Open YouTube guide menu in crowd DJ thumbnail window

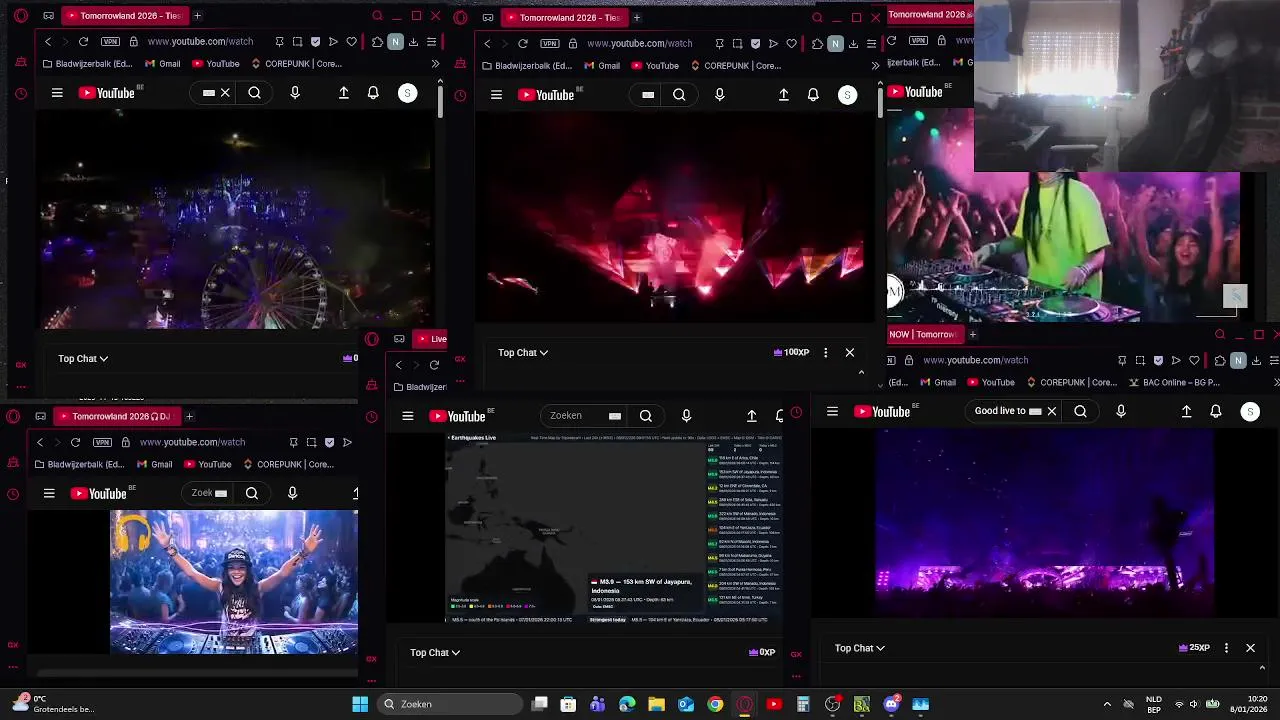[49, 493]
